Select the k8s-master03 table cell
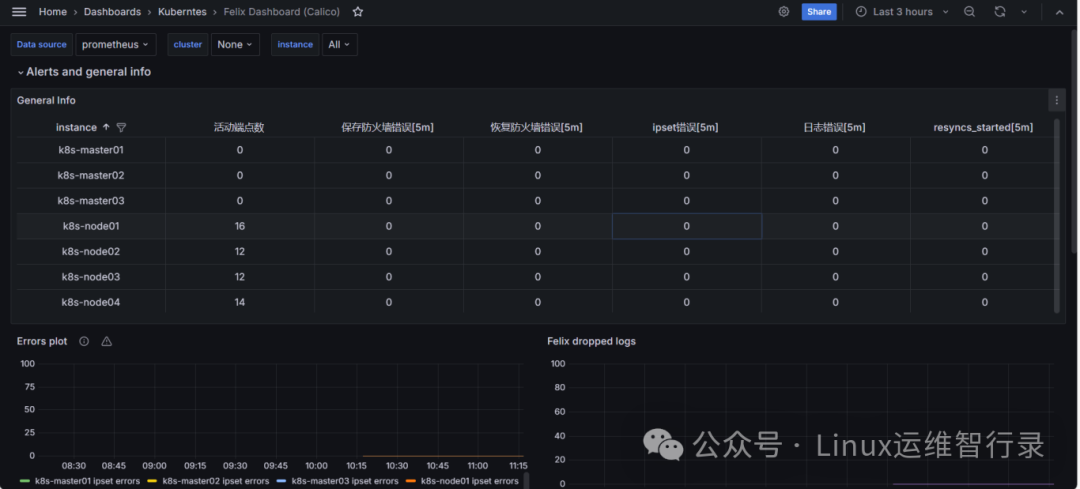The height and width of the screenshot is (489, 1080). [91, 200]
